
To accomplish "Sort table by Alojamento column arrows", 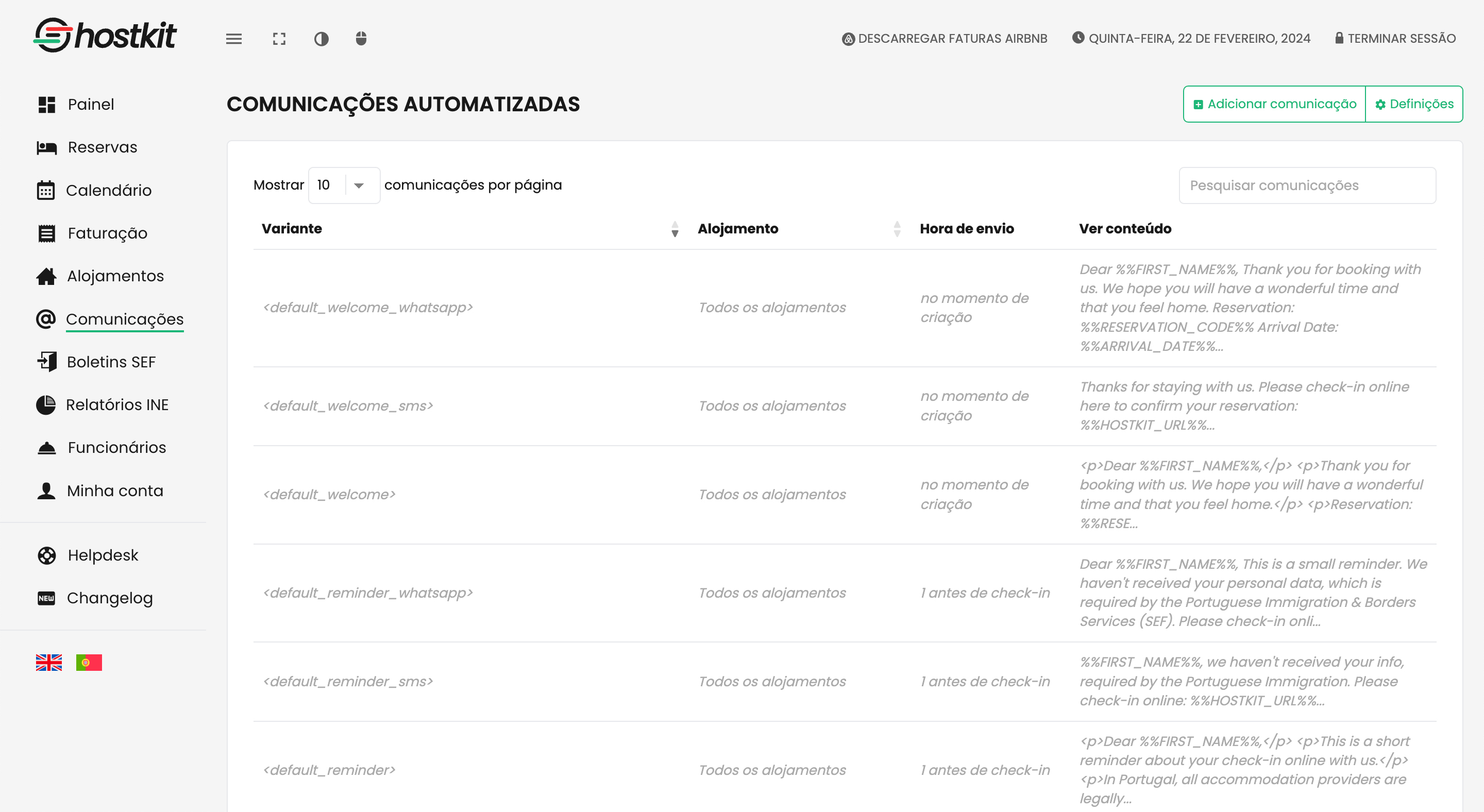I will click(x=897, y=229).
